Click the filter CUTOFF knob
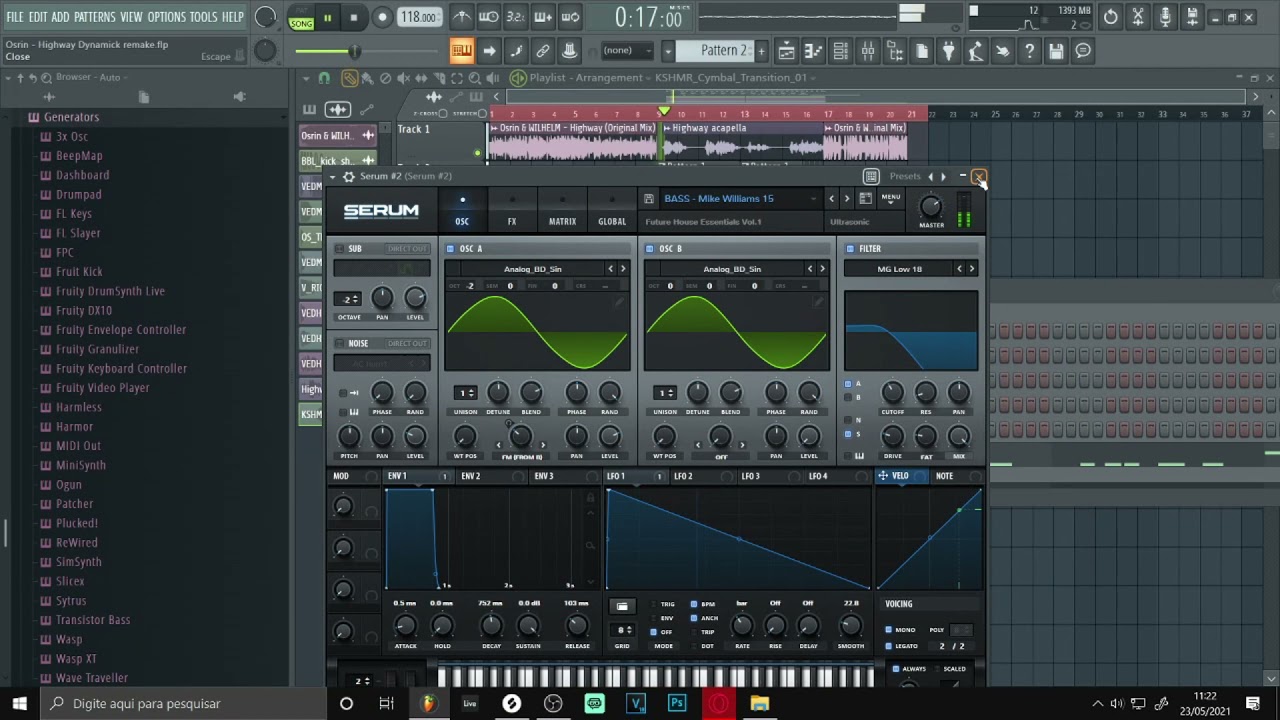Image resolution: width=1280 pixels, height=720 pixels. pos(892,393)
